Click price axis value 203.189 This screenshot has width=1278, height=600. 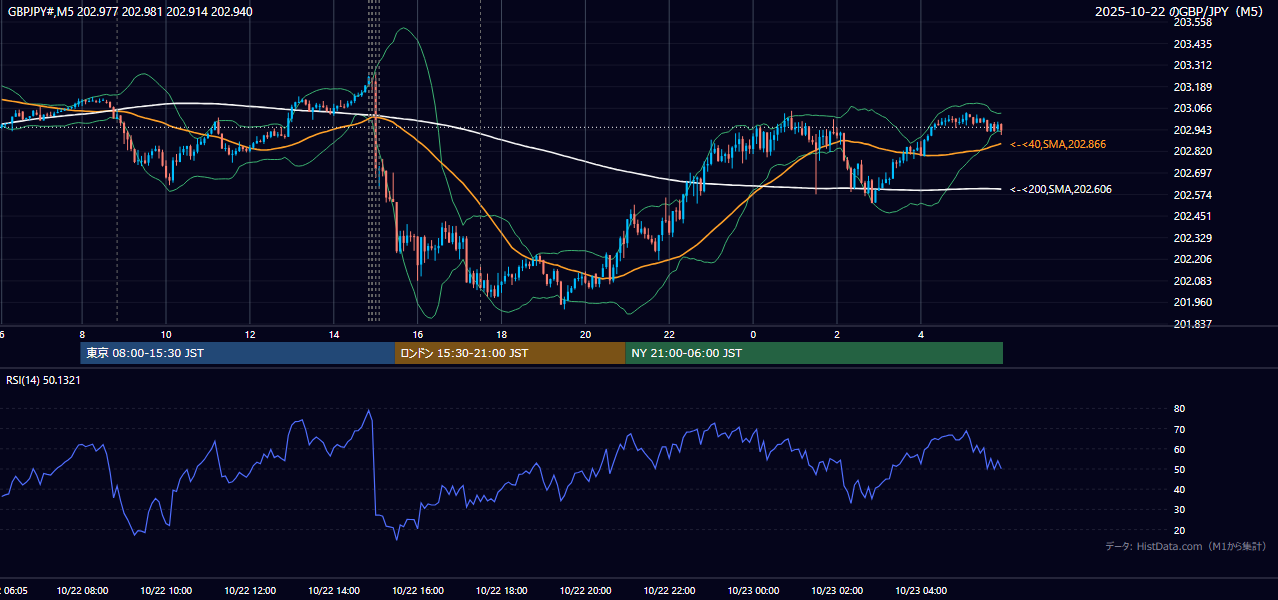click(x=1192, y=87)
